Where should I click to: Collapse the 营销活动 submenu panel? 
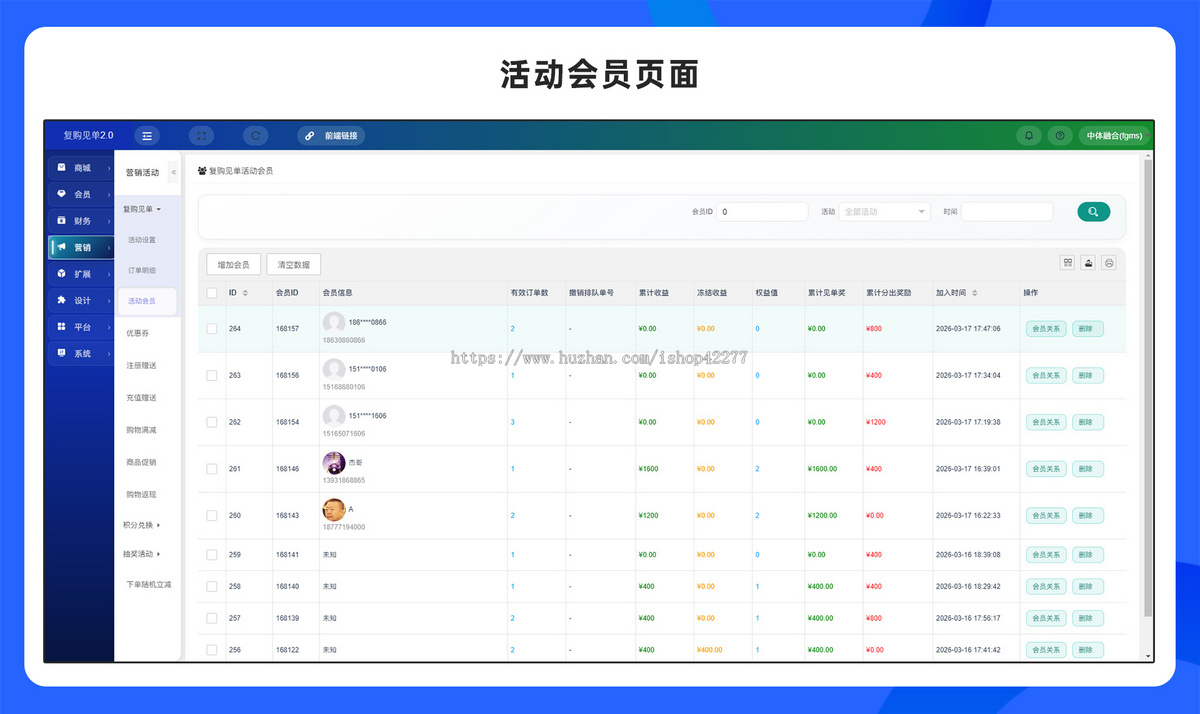pos(174,172)
